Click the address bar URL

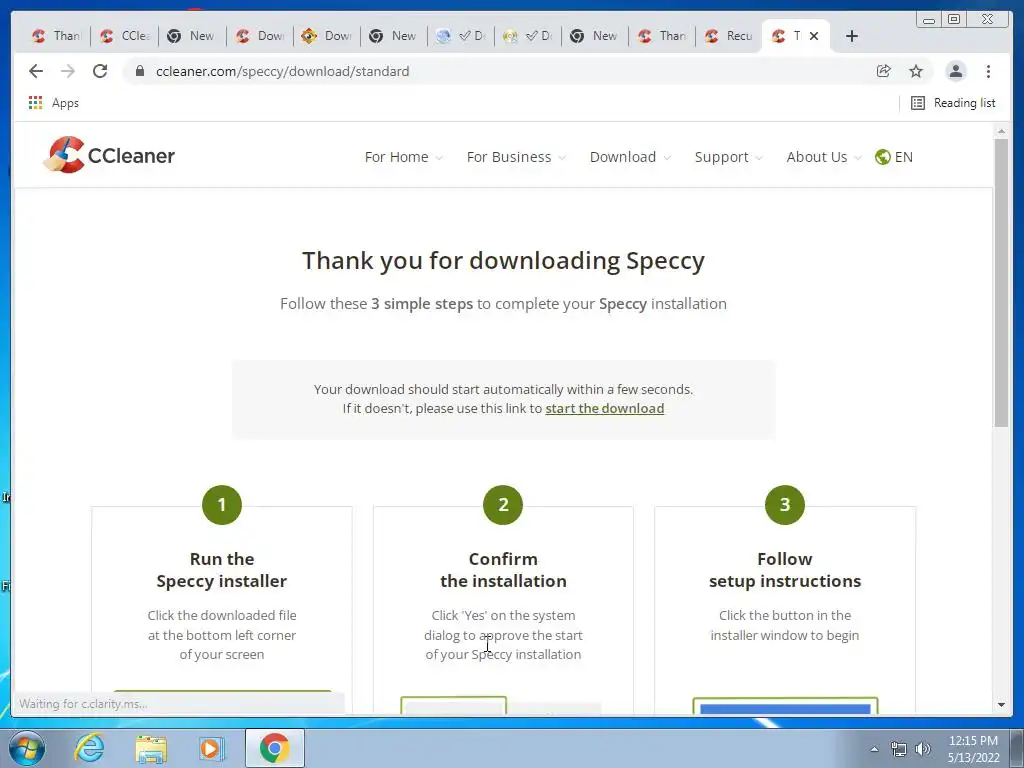pyautogui.click(x=283, y=71)
